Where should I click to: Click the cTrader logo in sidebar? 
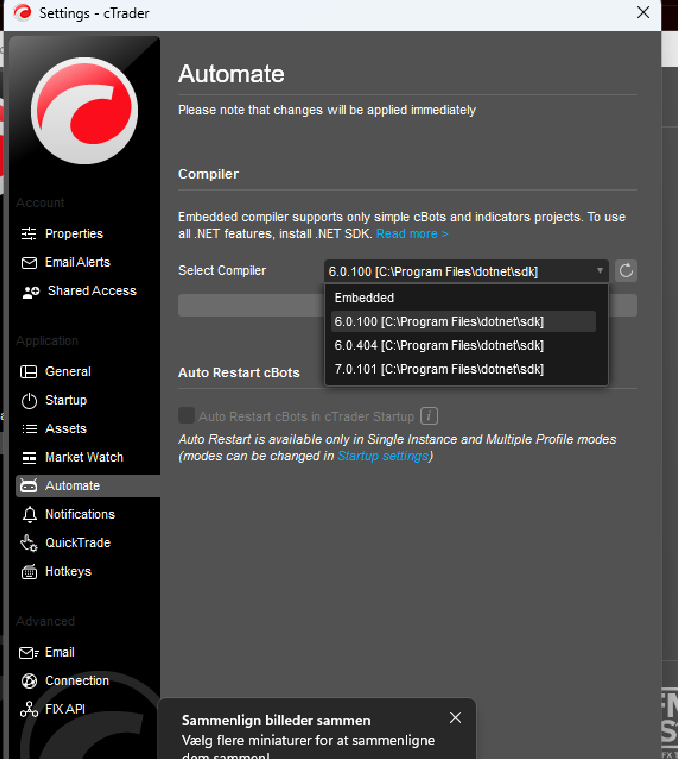[84, 110]
